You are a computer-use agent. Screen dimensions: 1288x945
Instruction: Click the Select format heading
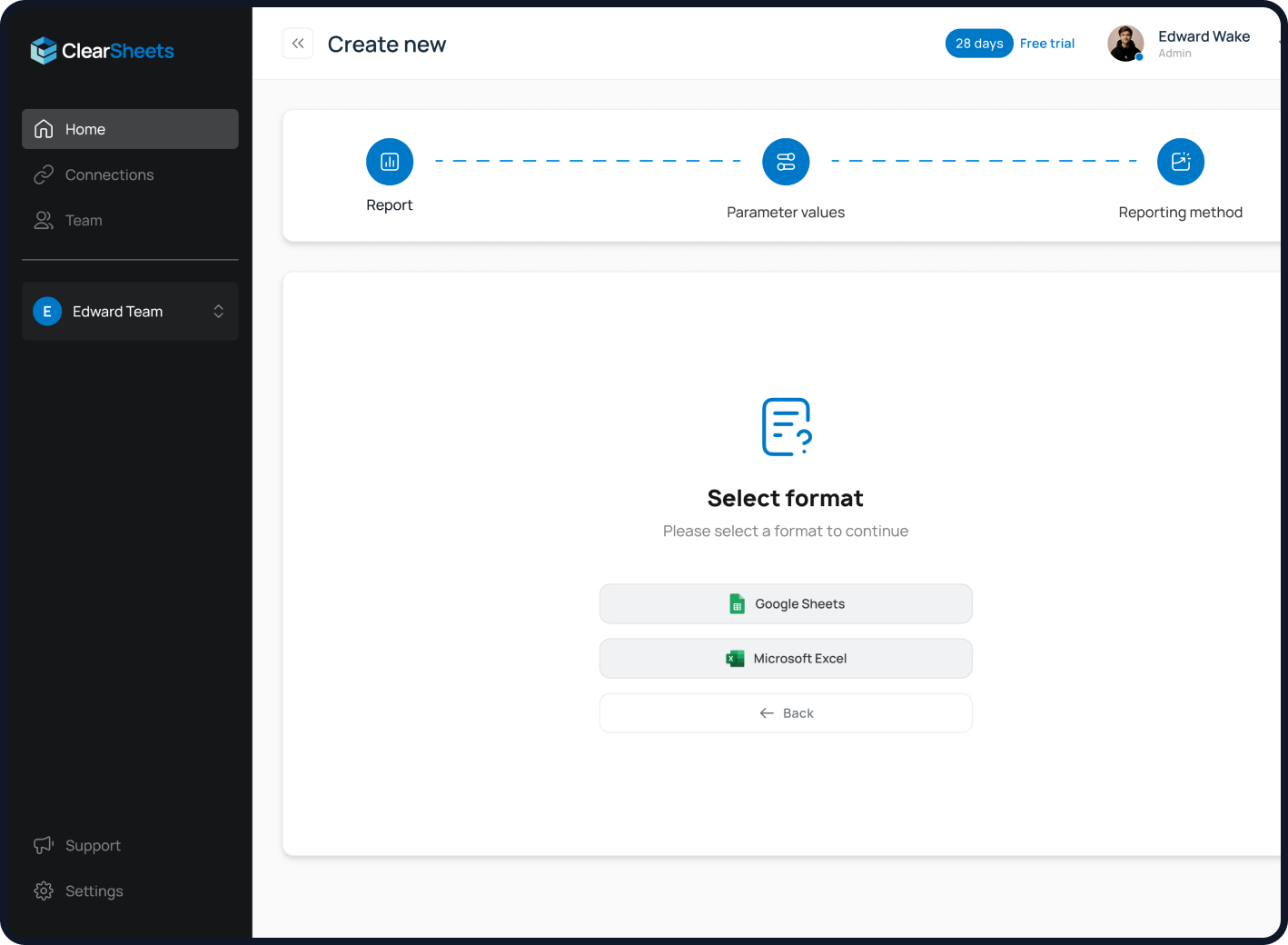[786, 498]
